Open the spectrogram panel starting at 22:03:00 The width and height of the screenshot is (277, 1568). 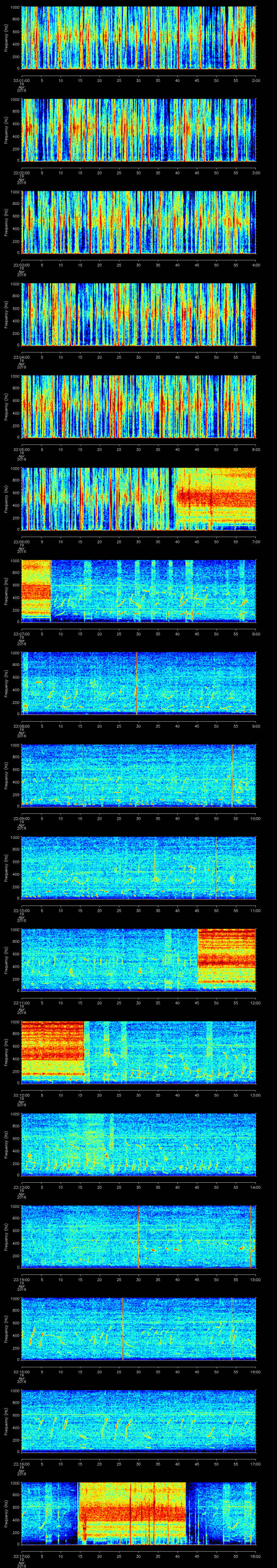click(139, 222)
